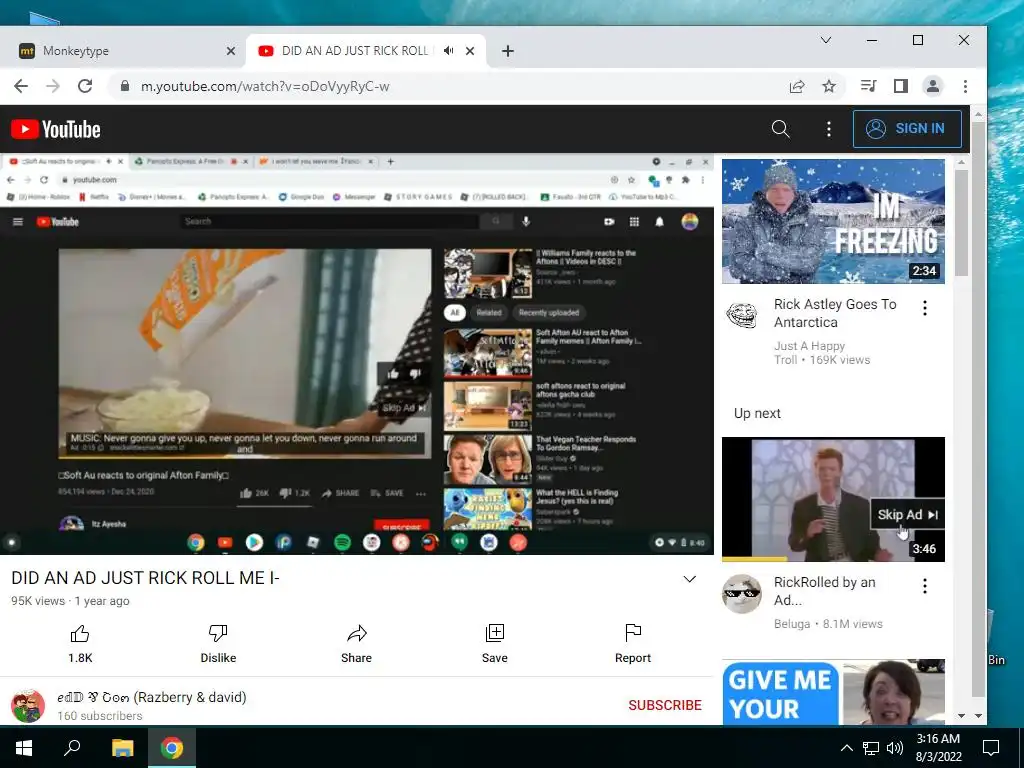Report the video with flag icon
The width and height of the screenshot is (1024, 768).
633,633
